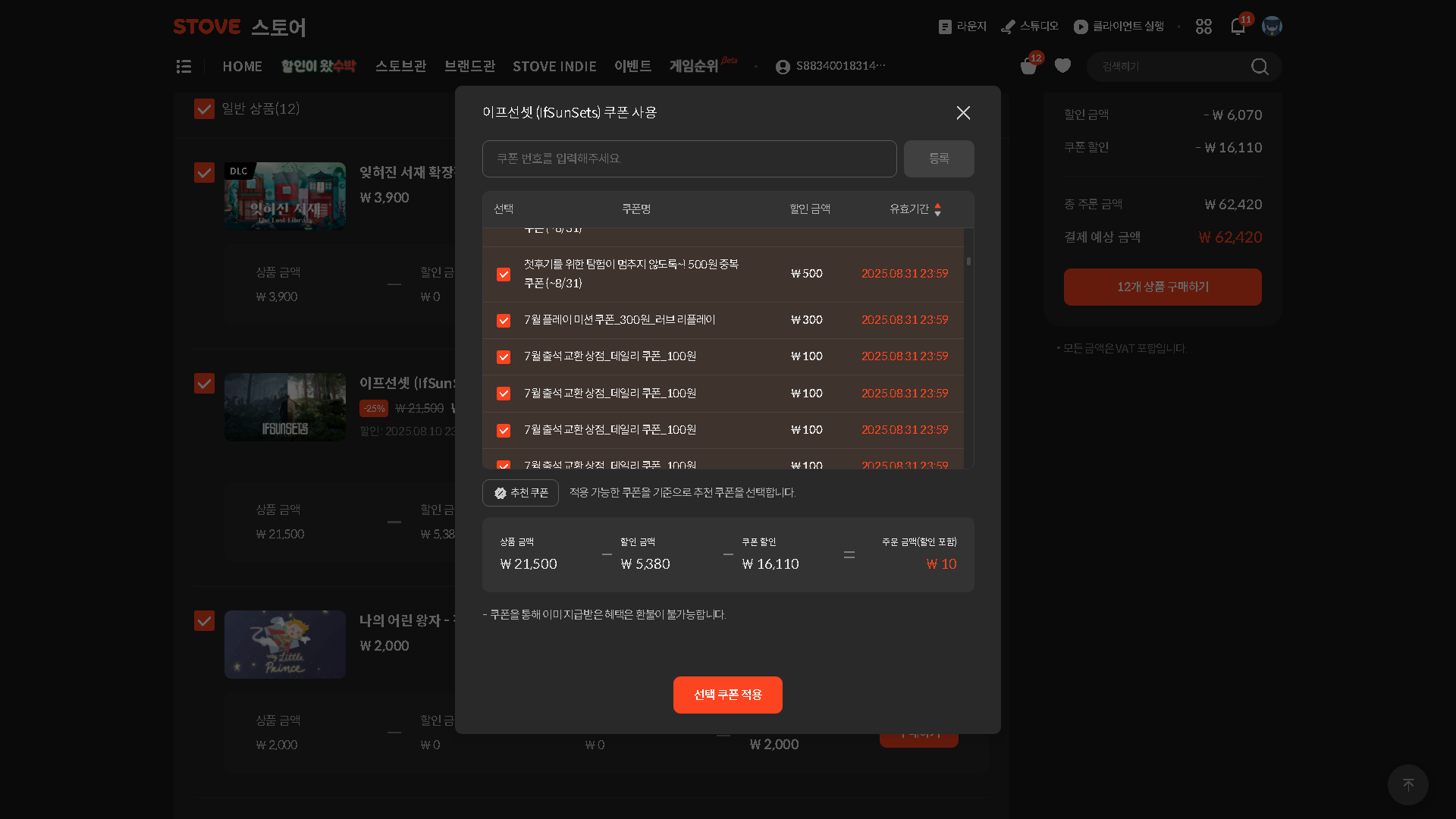Click the 결제 예상 금액 ₩ 62,420 value
The height and width of the screenshot is (819, 1456).
click(1230, 237)
